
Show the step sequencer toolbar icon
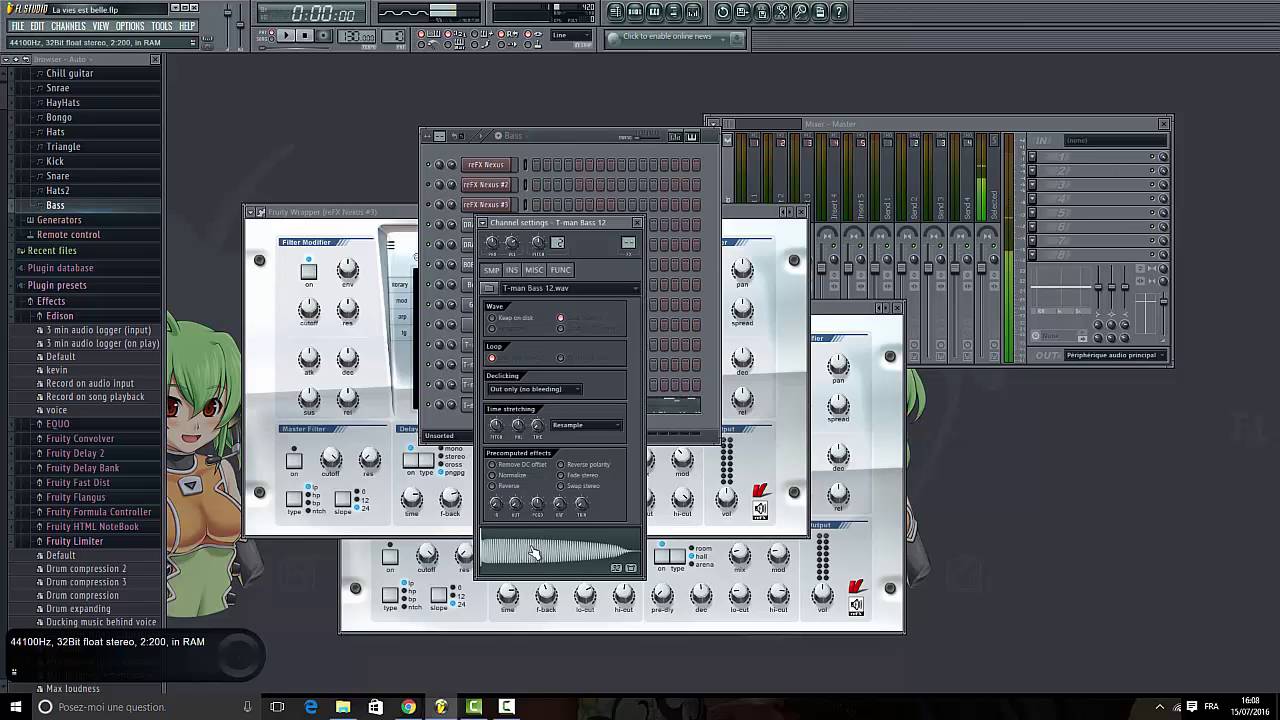click(635, 12)
